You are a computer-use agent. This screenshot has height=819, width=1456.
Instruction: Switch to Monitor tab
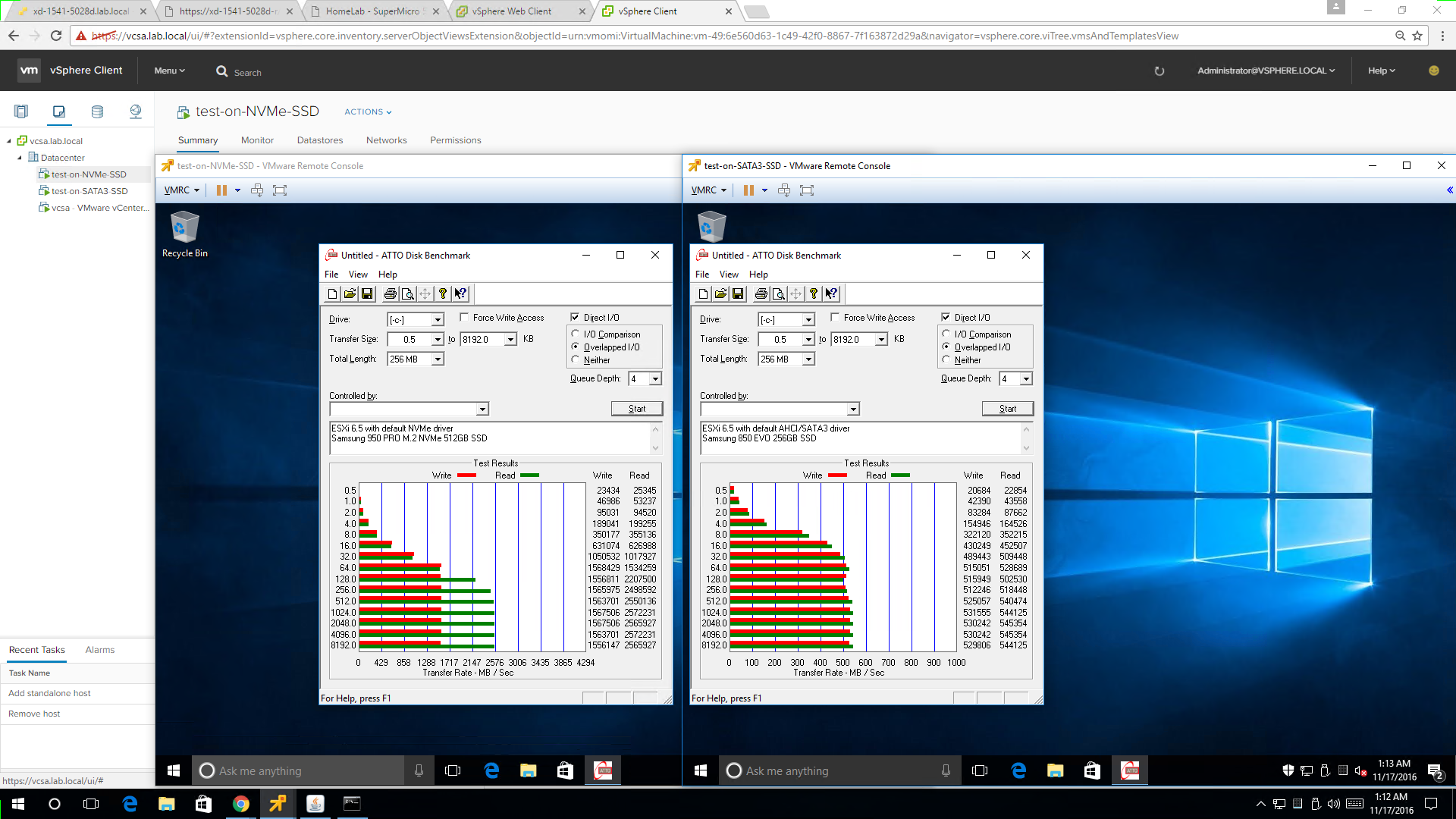(x=257, y=140)
